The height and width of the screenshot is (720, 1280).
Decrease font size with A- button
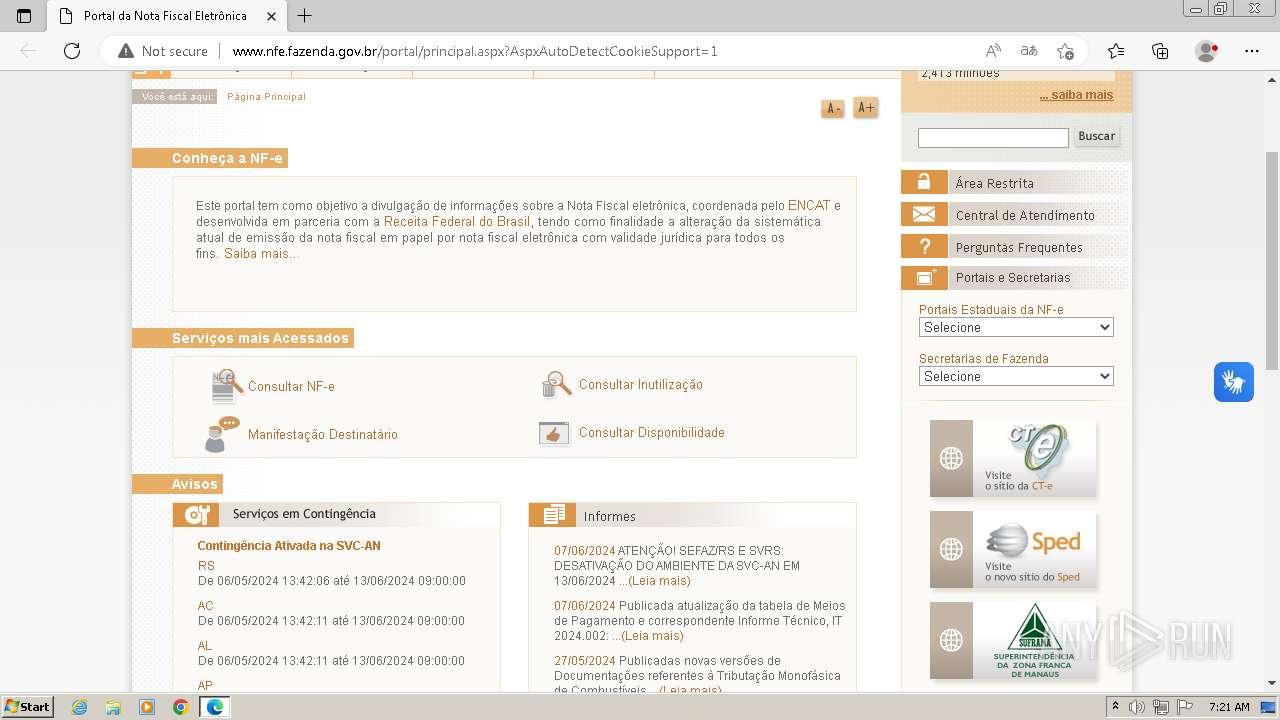click(832, 109)
